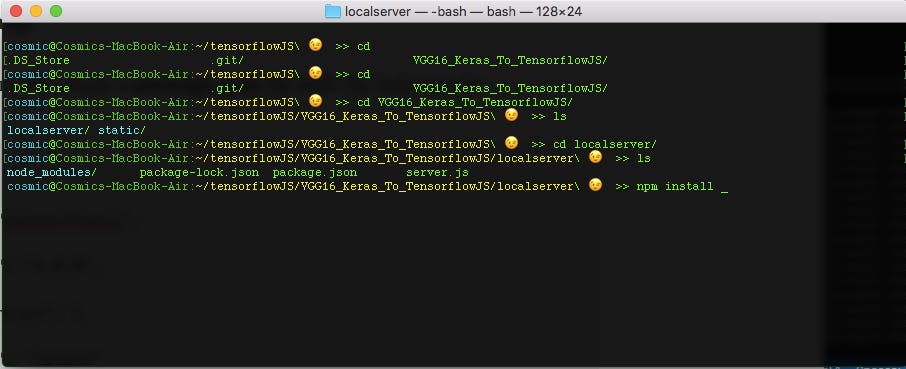Click the first '.DS_Store' completion entry

point(38,60)
